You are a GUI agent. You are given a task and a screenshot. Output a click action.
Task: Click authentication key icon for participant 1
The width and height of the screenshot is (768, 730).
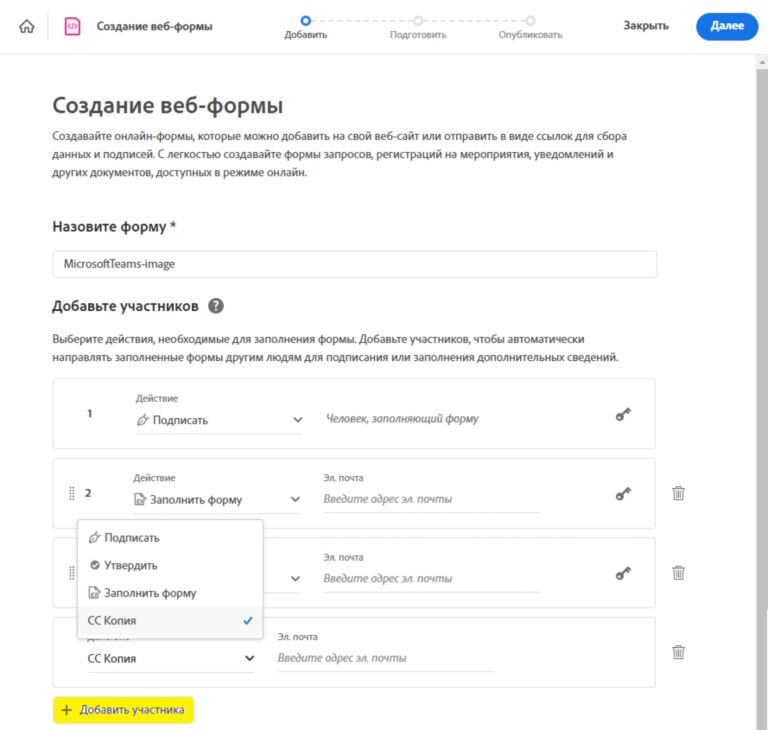click(623, 414)
